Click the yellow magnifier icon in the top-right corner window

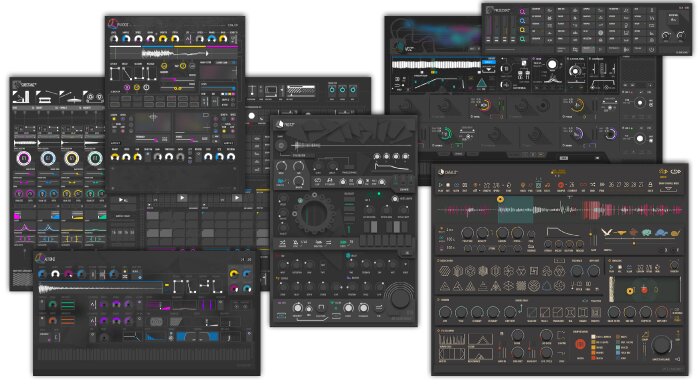pos(522,30)
